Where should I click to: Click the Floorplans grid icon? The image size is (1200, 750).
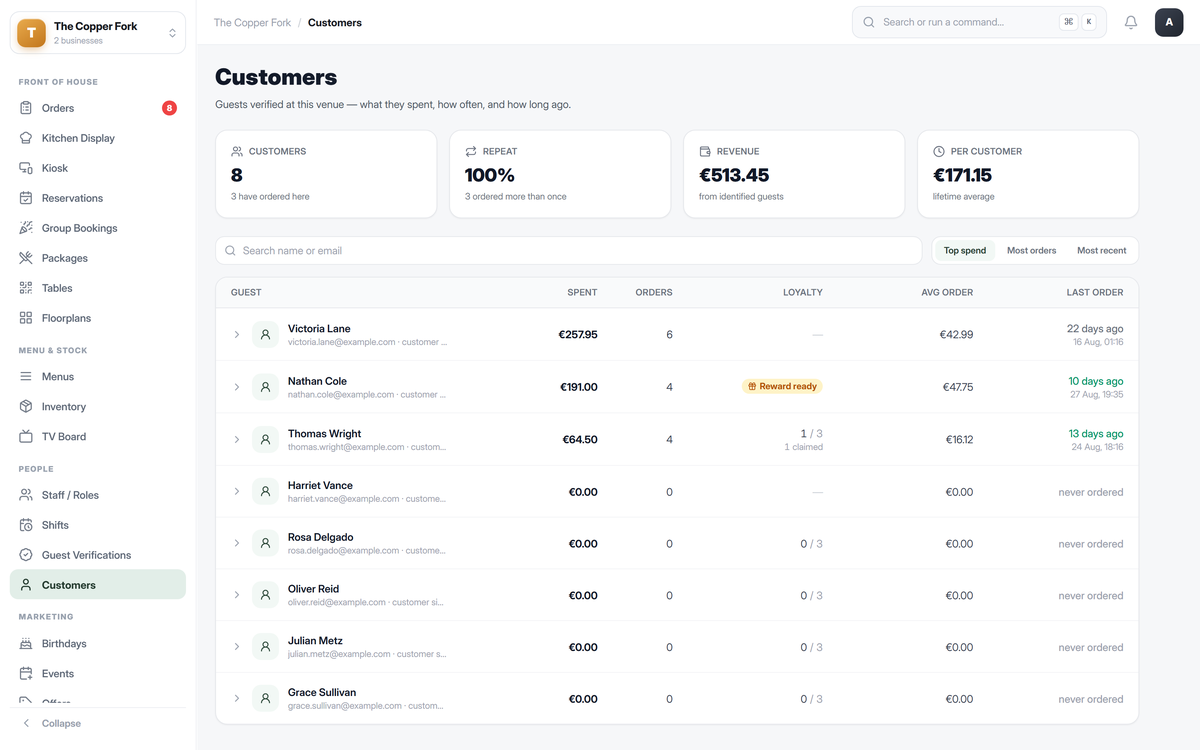pyautogui.click(x=26, y=318)
